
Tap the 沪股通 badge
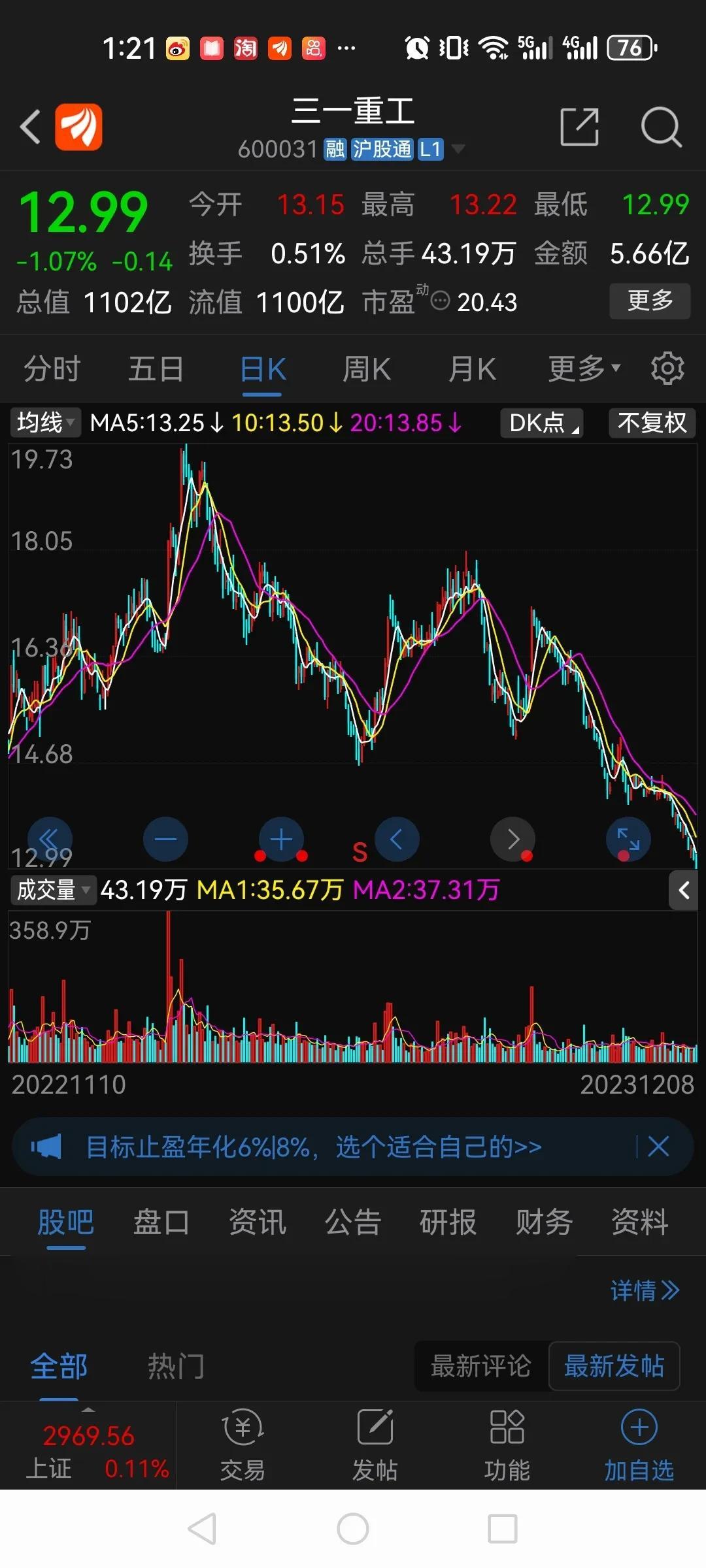pyautogui.click(x=382, y=149)
